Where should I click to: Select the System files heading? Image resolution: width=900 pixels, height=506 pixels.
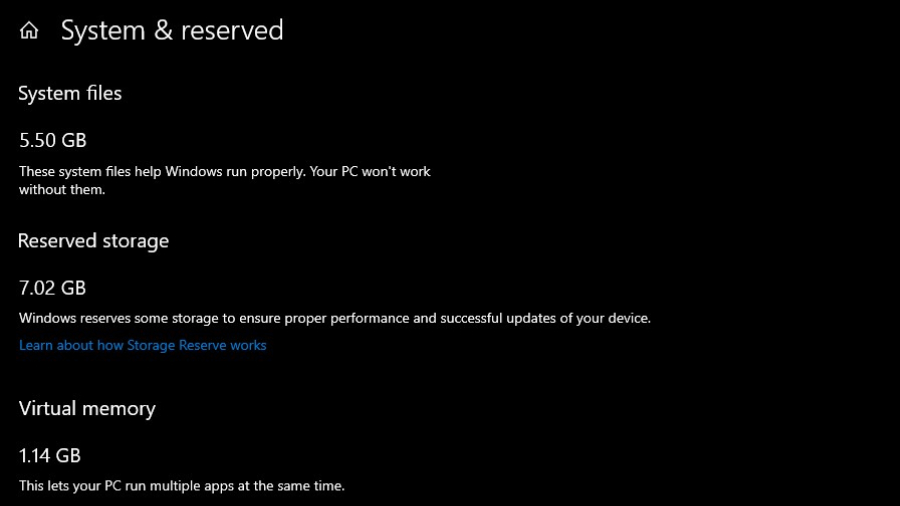(x=70, y=93)
